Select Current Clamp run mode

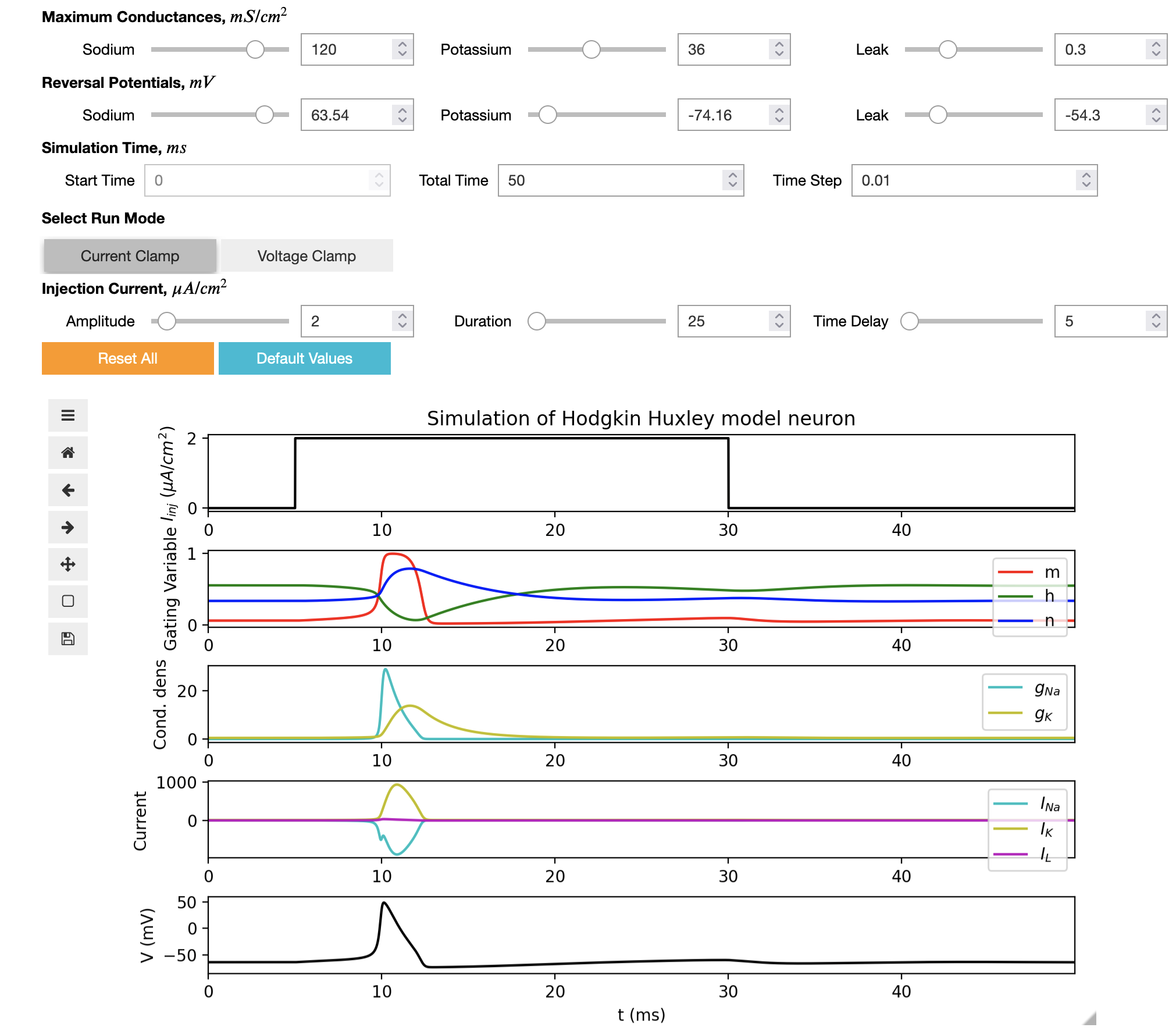(130, 256)
